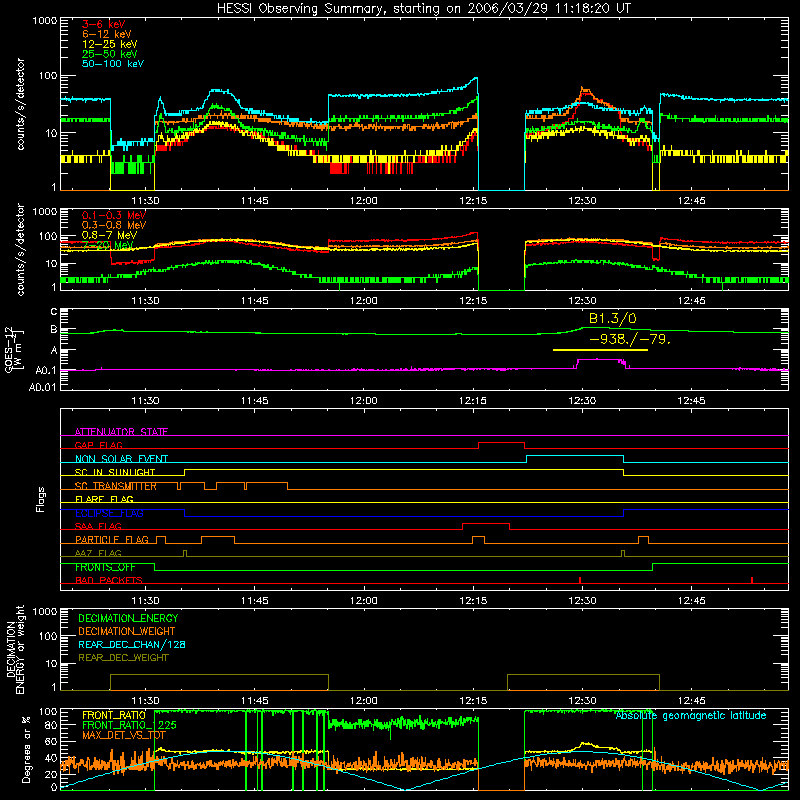Click the Degrees or % axis title
Viewport: 800px width, 800px height.
pos(26,749)
